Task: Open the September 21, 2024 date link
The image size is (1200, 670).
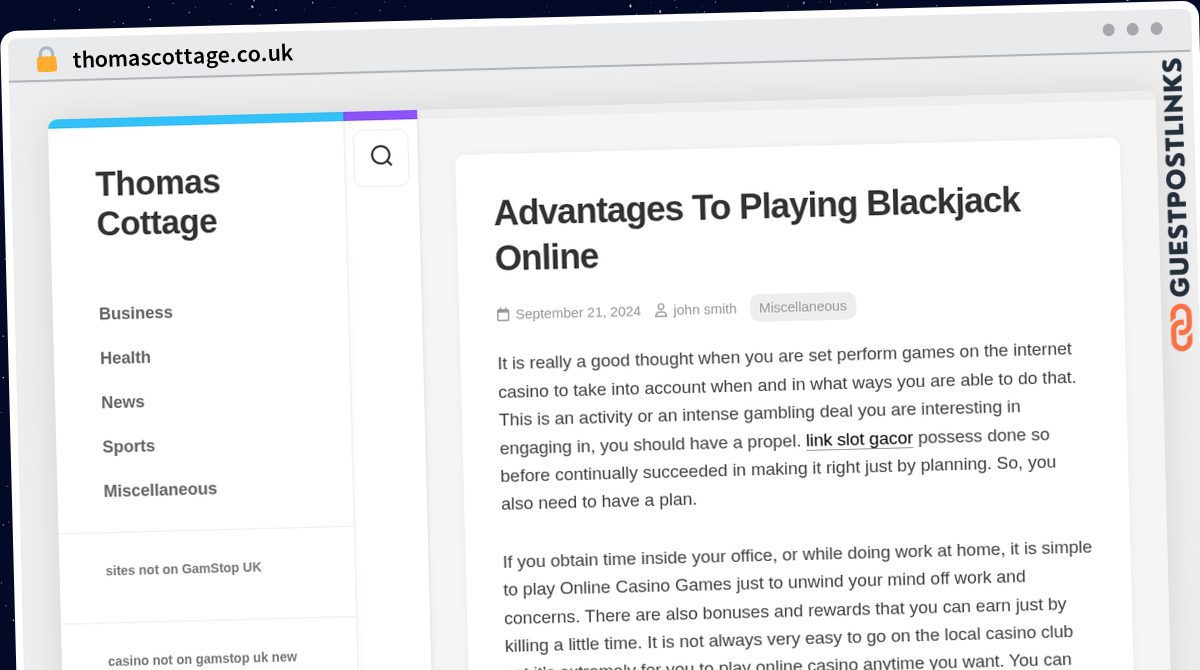Action: (x=578, y=313)
